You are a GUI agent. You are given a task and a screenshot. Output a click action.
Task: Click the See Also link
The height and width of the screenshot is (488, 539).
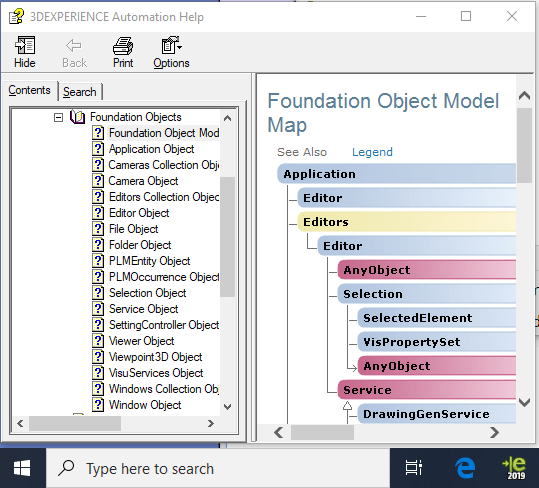click(302, 152)
